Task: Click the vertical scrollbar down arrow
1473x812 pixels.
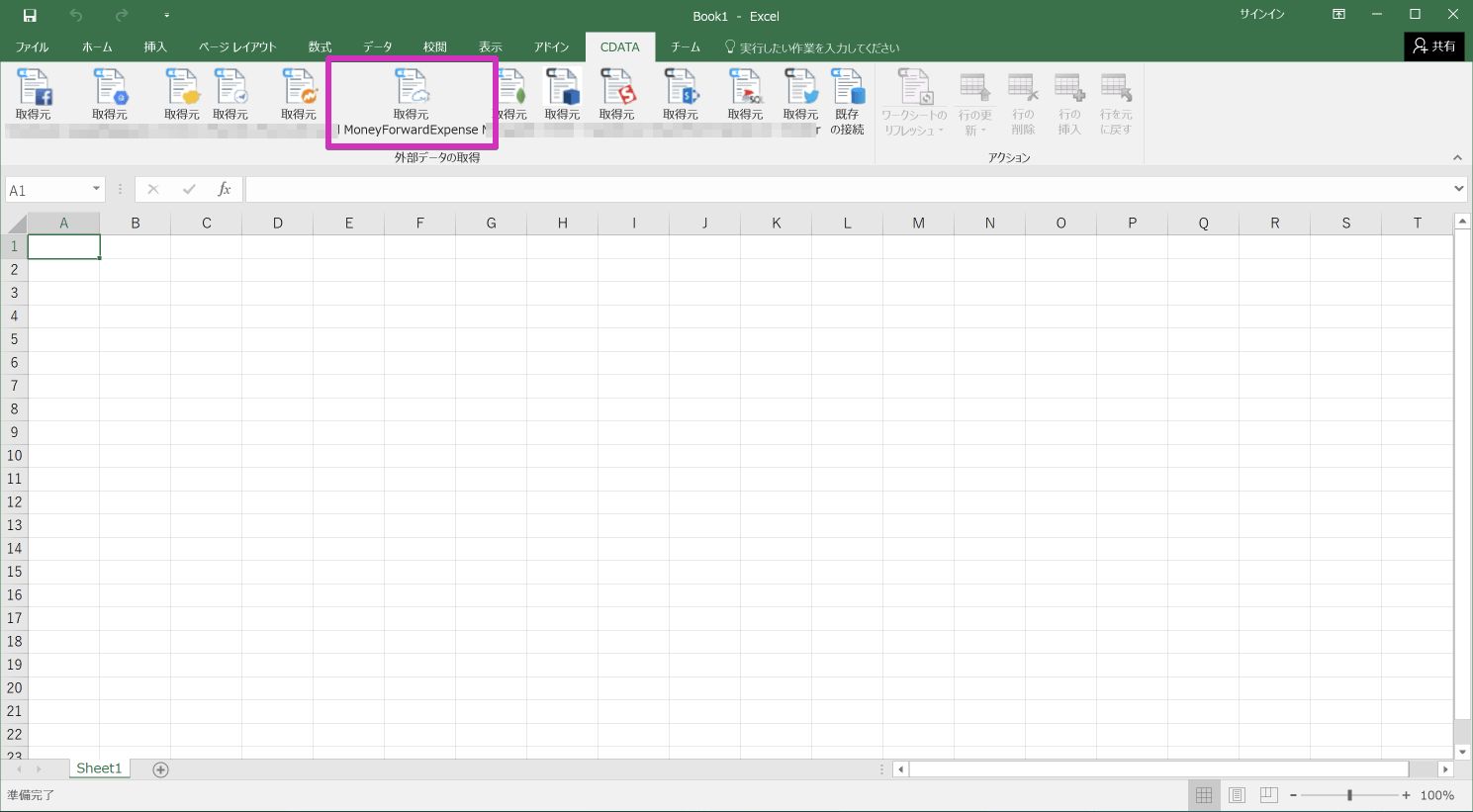Action: pos(1462,752)
